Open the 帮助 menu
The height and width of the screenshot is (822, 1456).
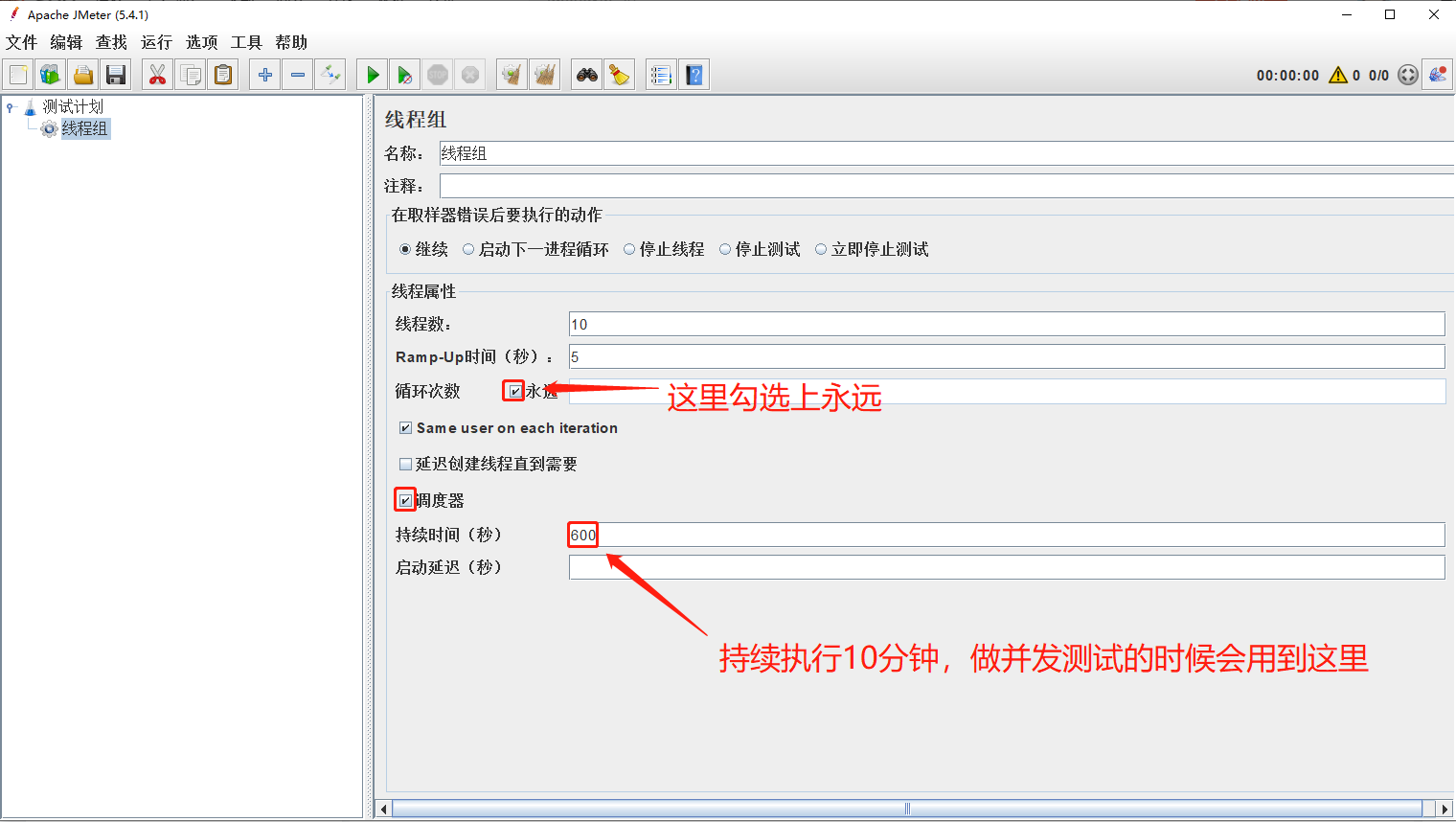click(291, 42)
